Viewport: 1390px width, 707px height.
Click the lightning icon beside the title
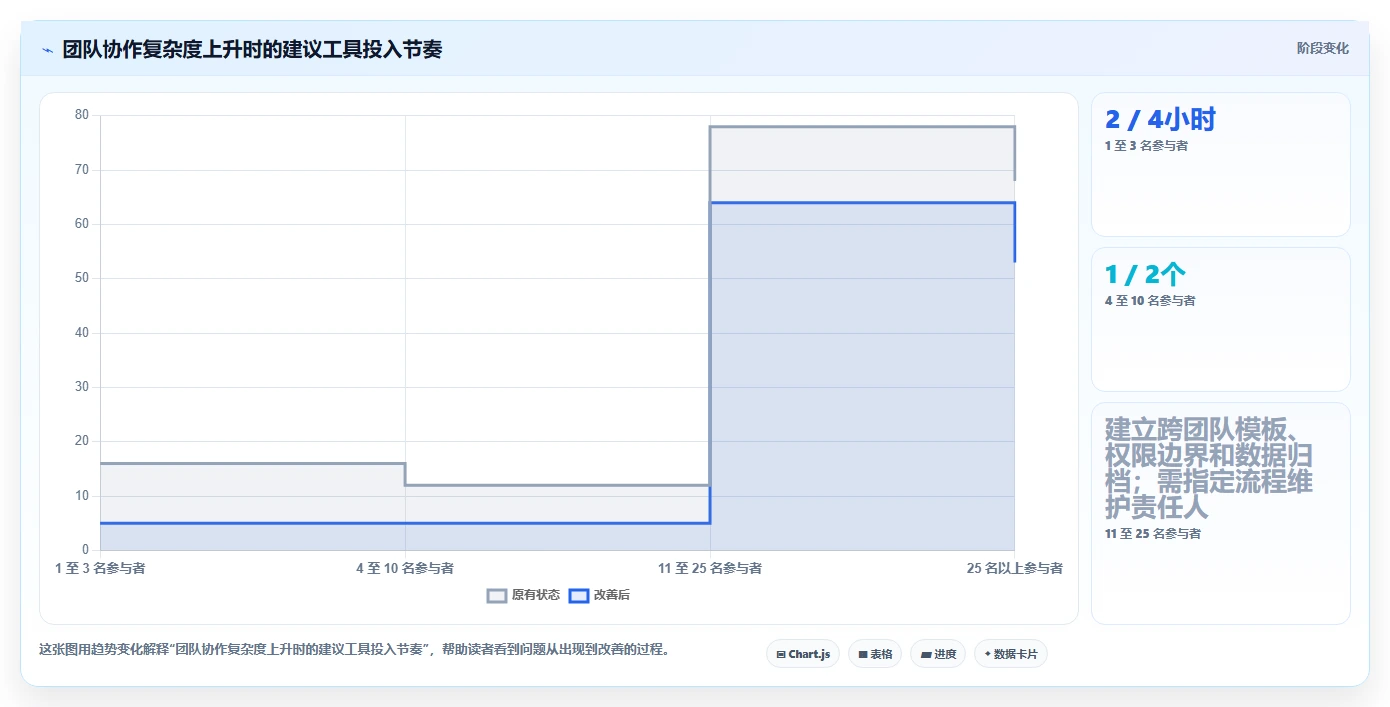click(x=47, y=50)
